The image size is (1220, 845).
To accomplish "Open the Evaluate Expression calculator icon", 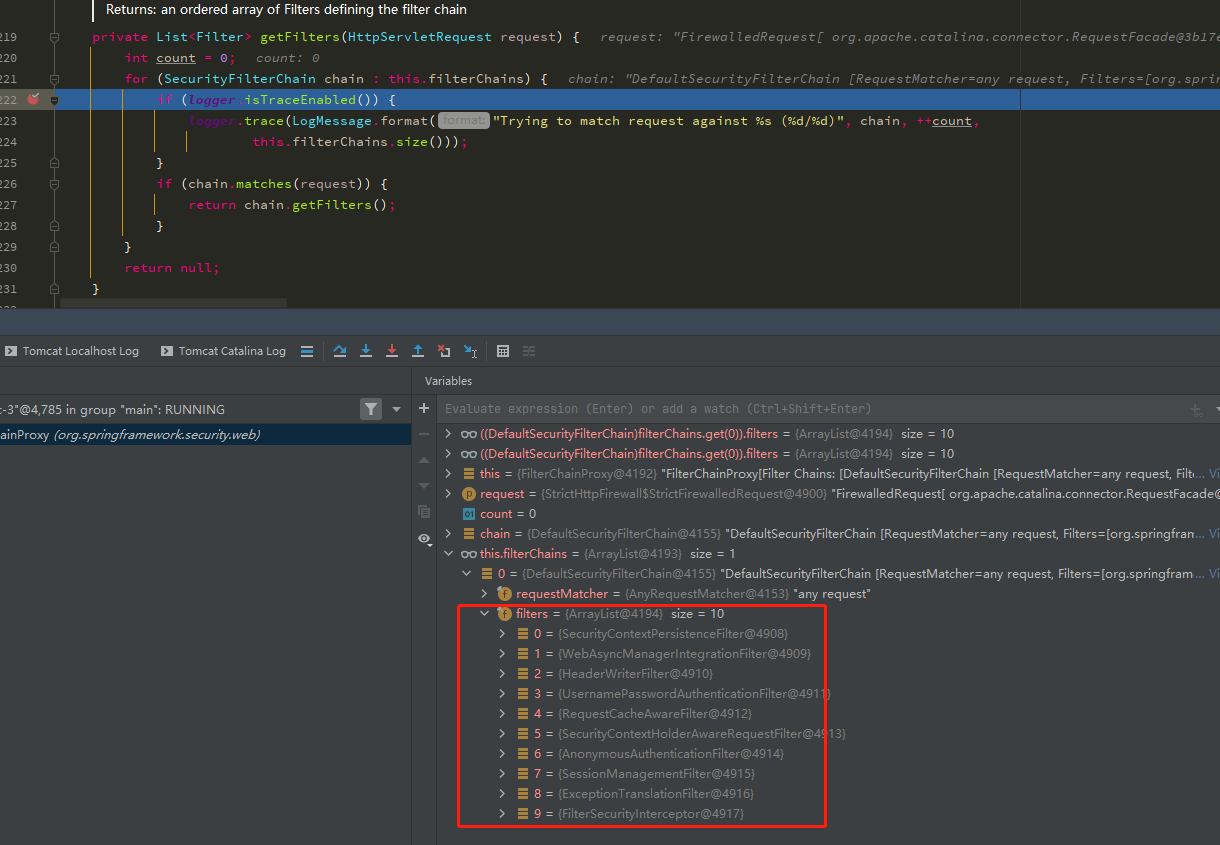I will pos(503,351).
